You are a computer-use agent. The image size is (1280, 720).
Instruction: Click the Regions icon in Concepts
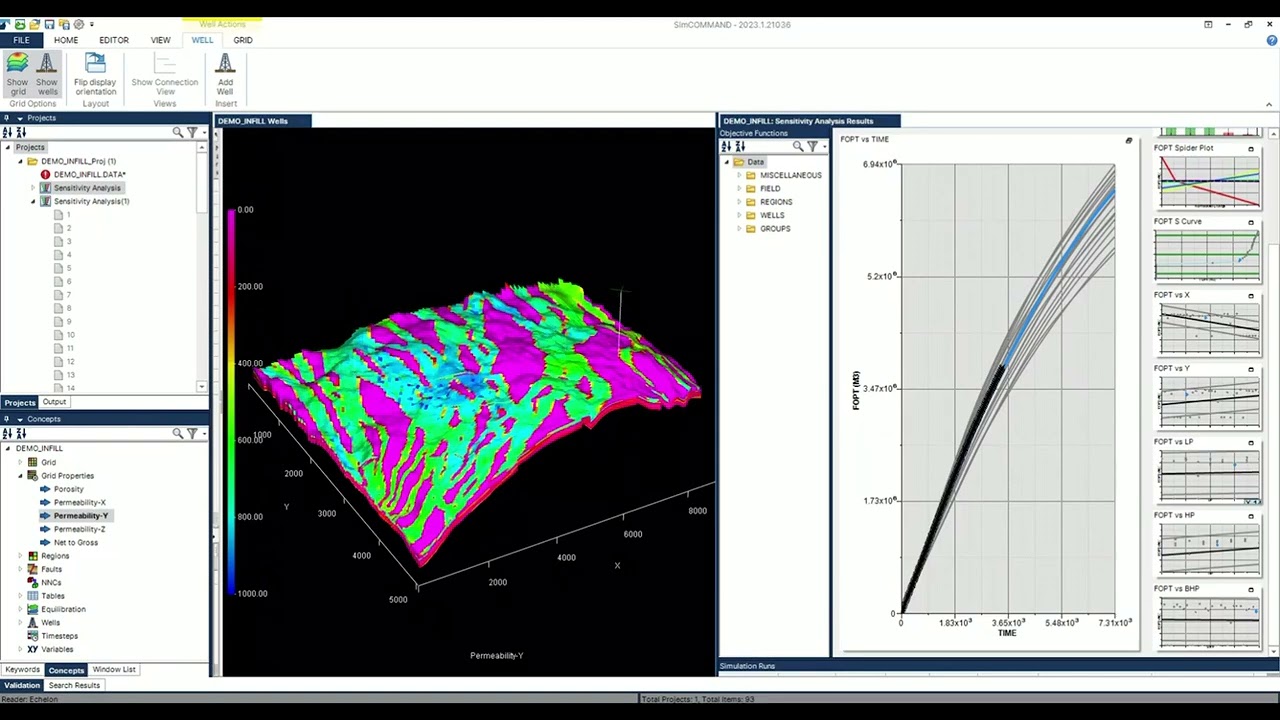[33, 556]
